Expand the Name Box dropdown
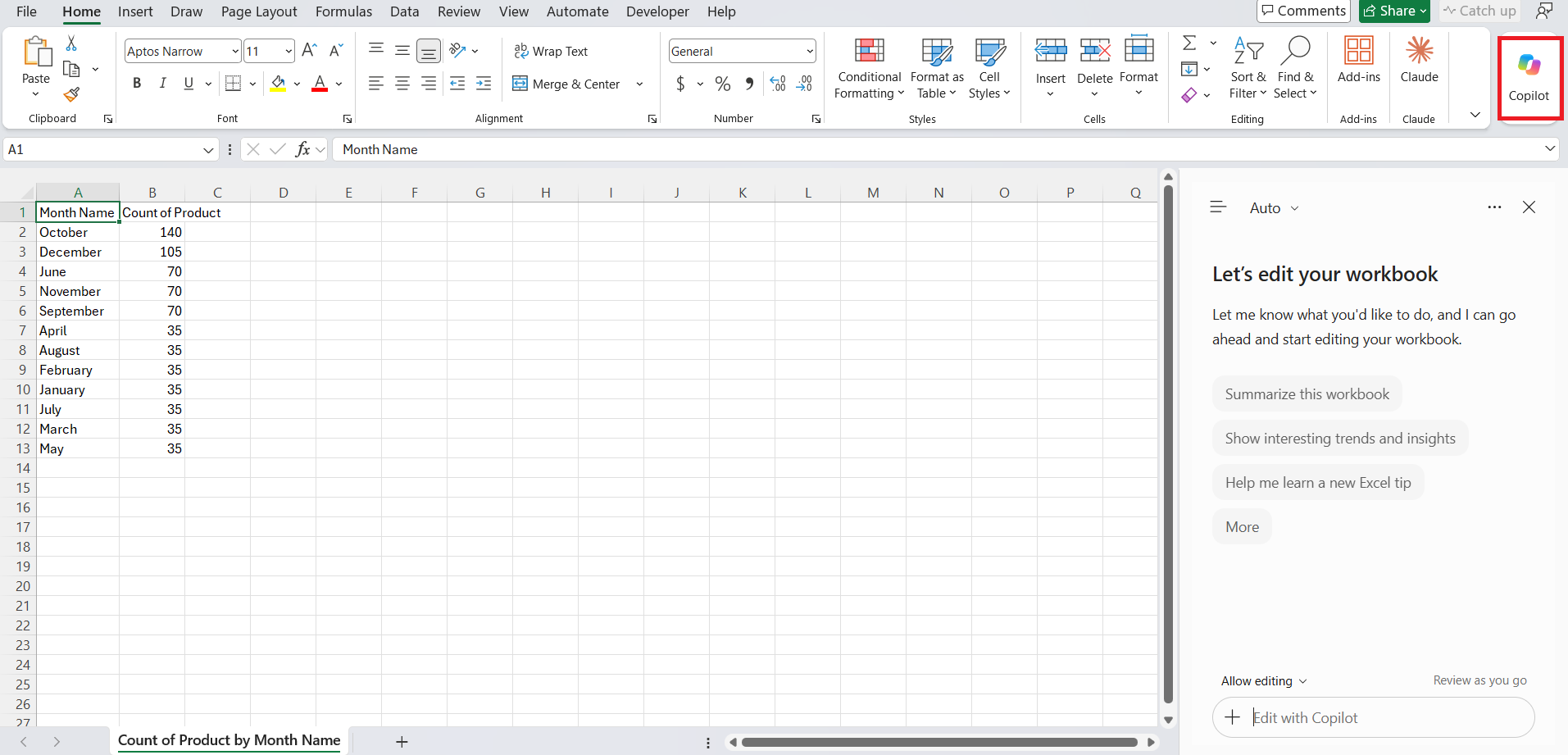Image resolution: width=1568 pixels, height=755 pixels. tap(208, 149)
